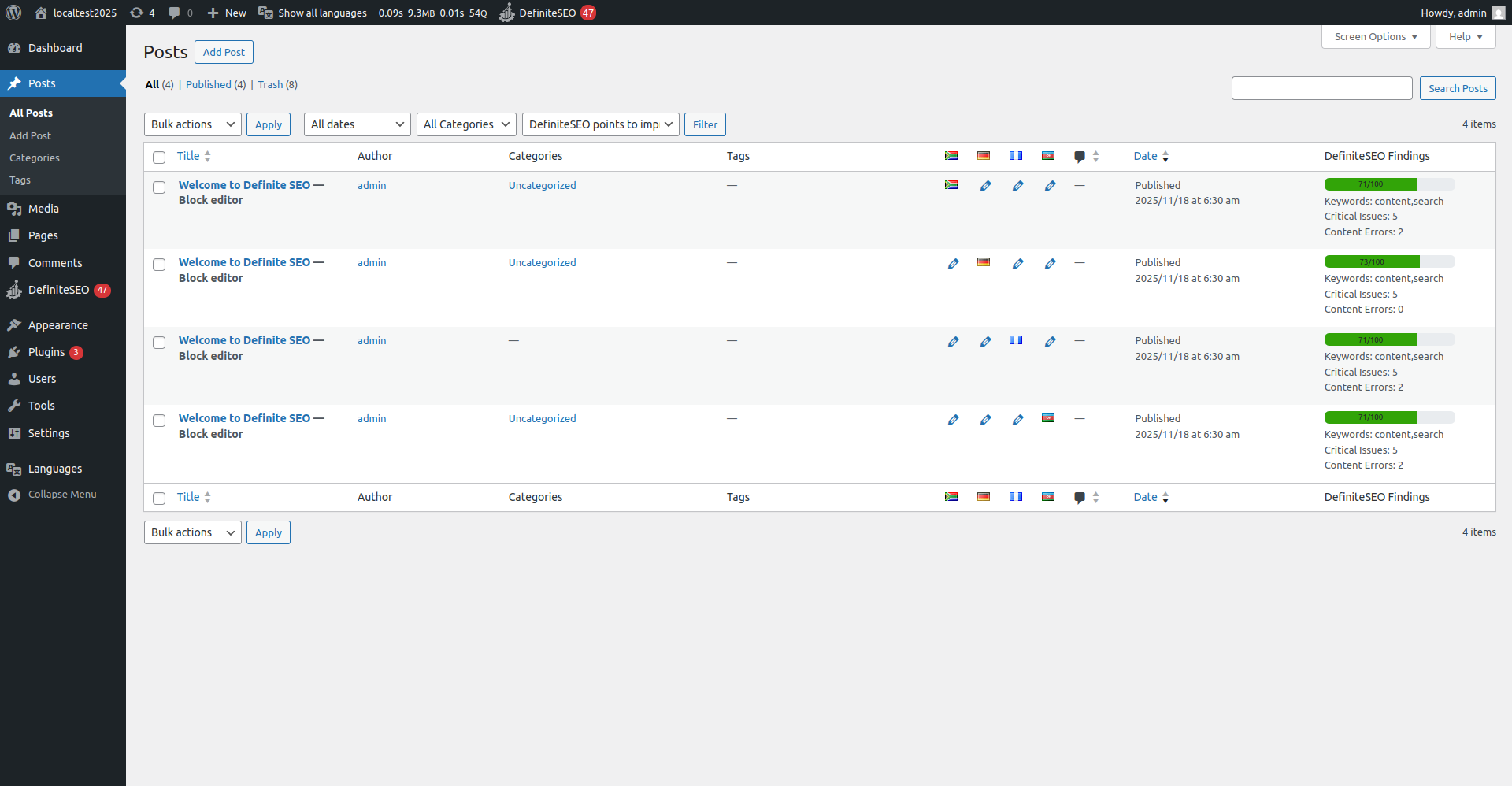The height and width of the screenshot is (786, 1512).
Task: Click the German flag translation on the second post
Action: tap(983, 262)
